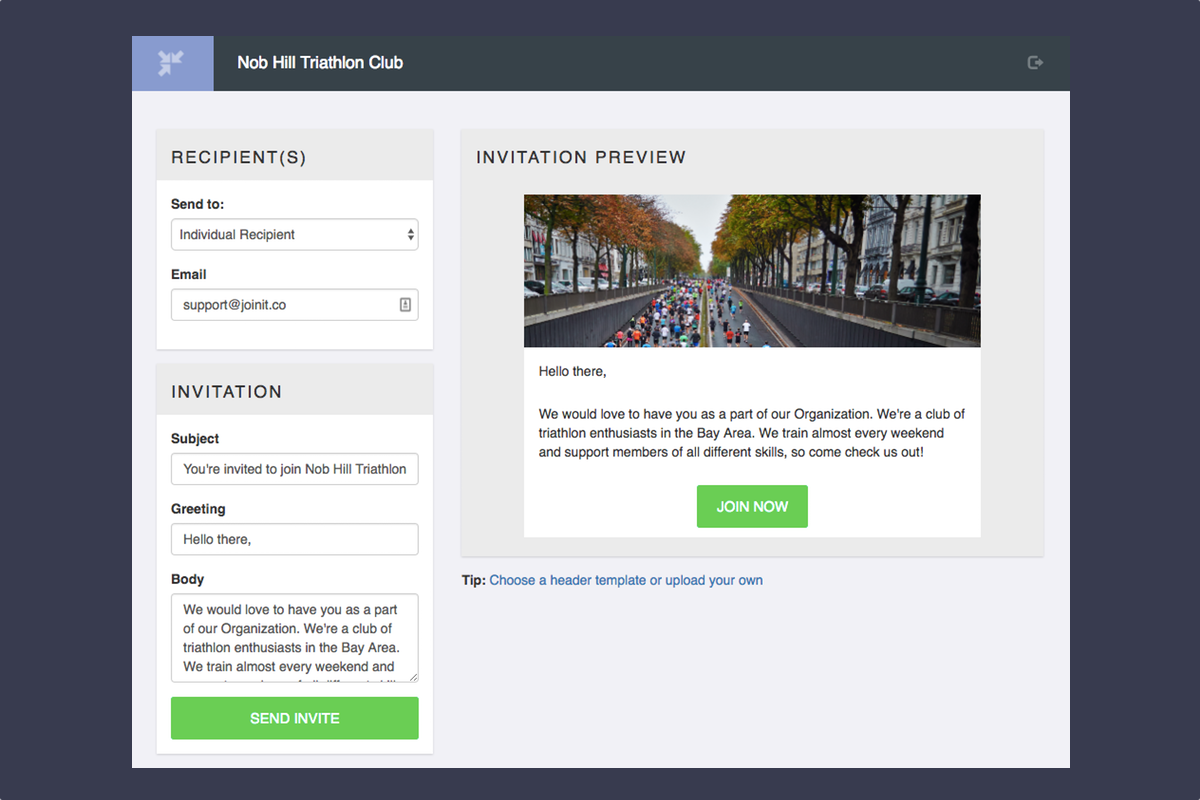
Task: Click the resize handle on the Body textarea
Action: coord(412,676)
